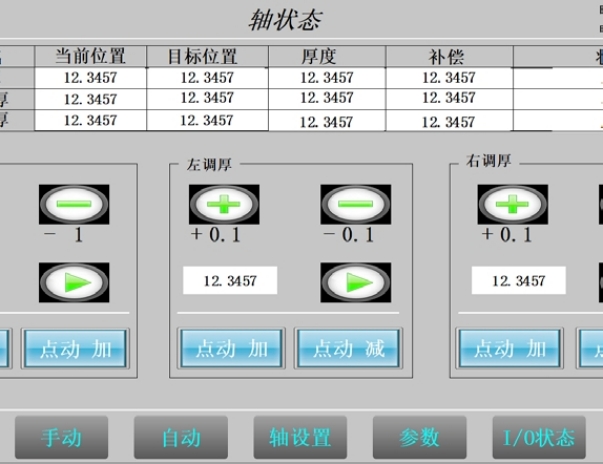
Task: Click 点动 加 button in 右调厚 panel
Action: [509, 349]
